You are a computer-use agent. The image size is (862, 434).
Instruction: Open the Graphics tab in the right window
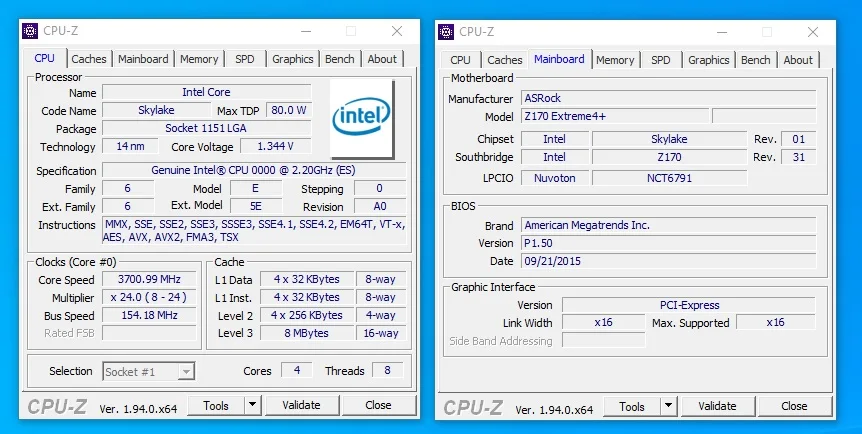[x=709, y=60]
